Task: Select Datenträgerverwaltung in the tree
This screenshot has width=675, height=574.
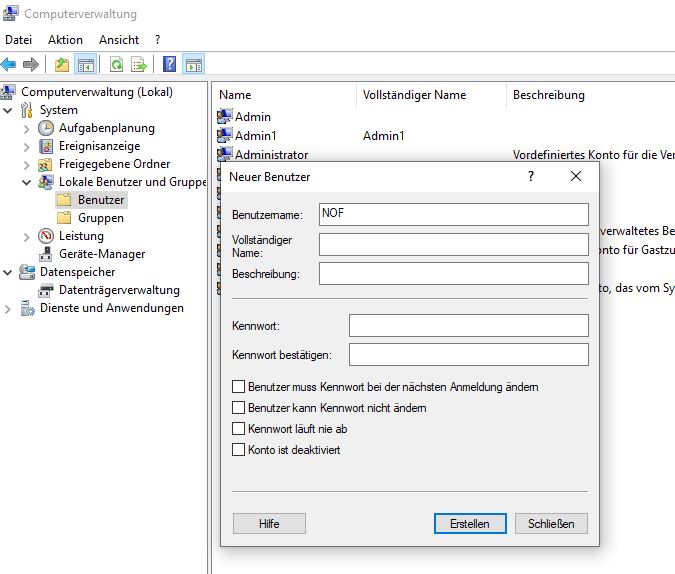Action: (119, 290)
